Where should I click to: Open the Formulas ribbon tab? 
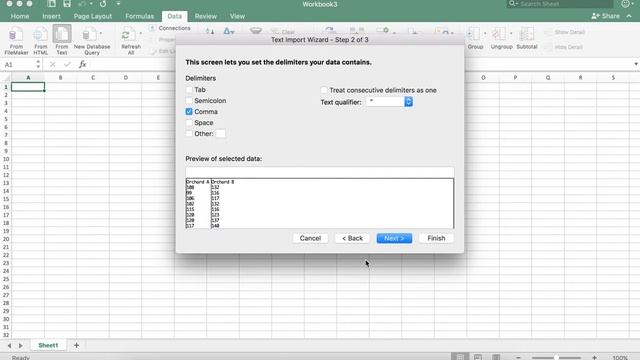[140, 16]
